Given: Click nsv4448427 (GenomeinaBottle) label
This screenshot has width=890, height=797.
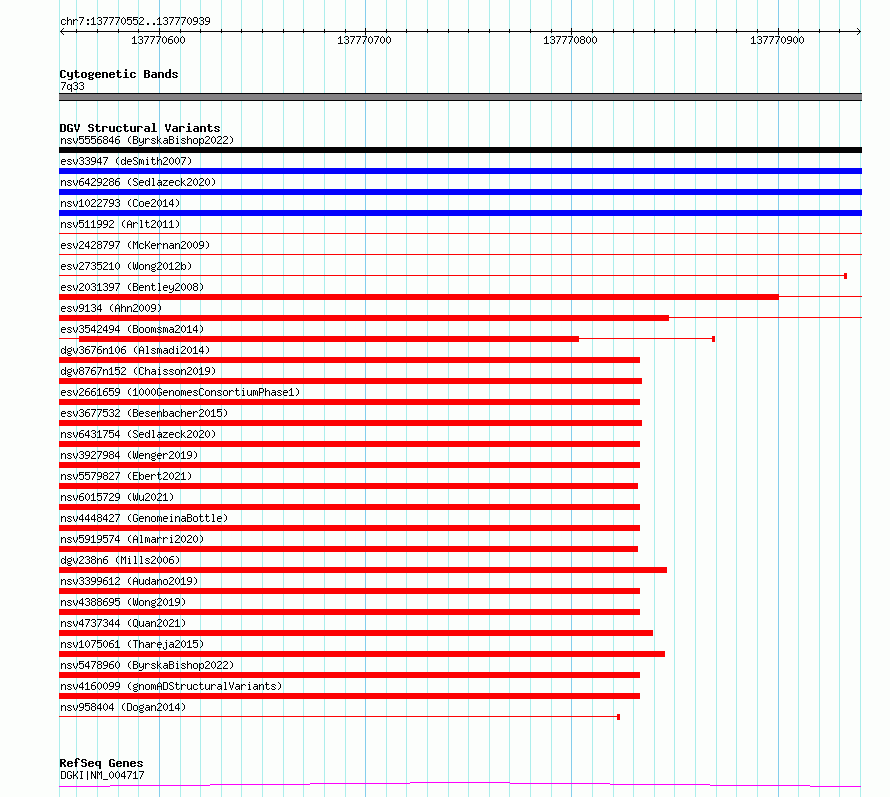Looking at the screenshot, I should [144, 518].
